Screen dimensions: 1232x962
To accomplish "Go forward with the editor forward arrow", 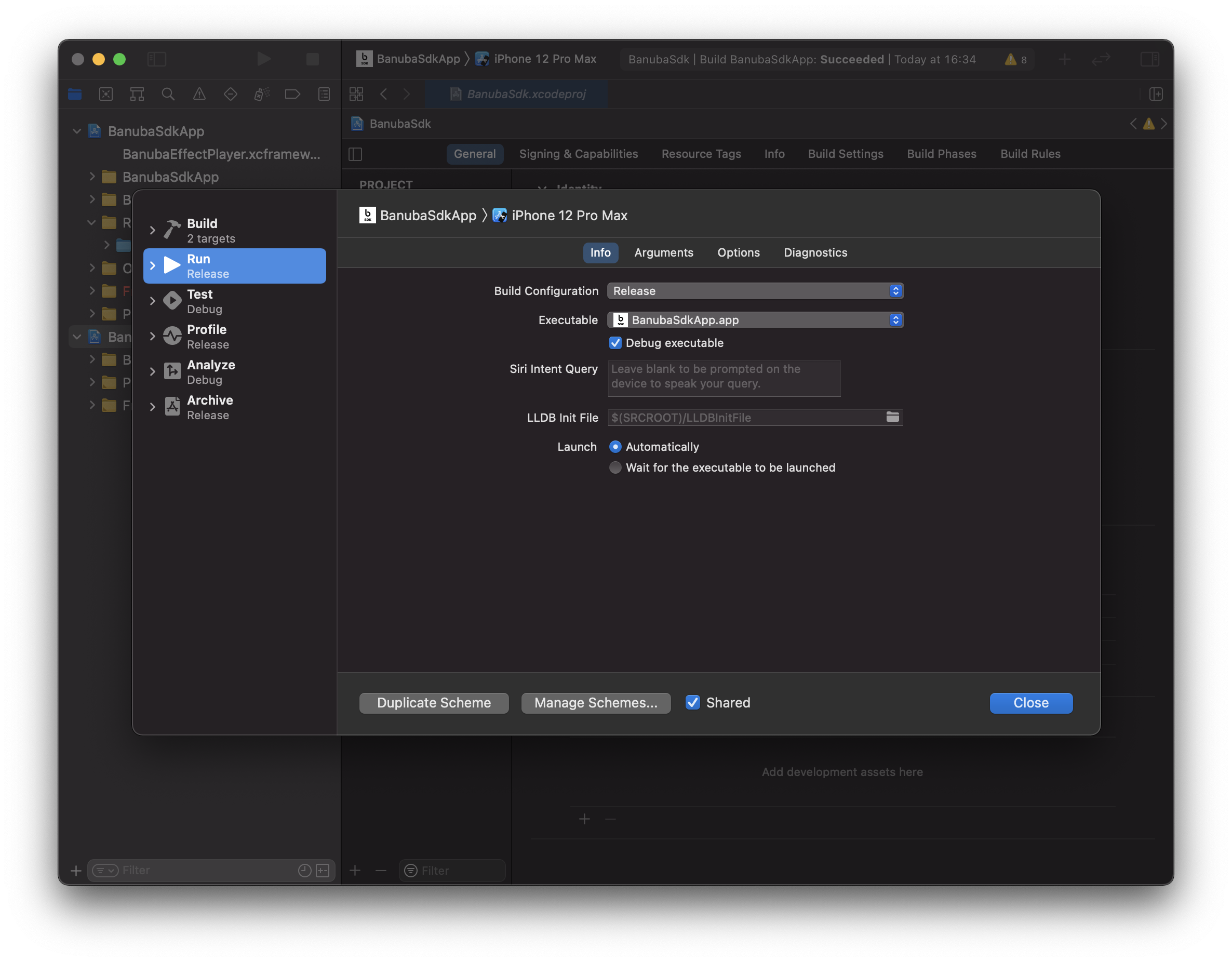I will (x=407, y=94).
